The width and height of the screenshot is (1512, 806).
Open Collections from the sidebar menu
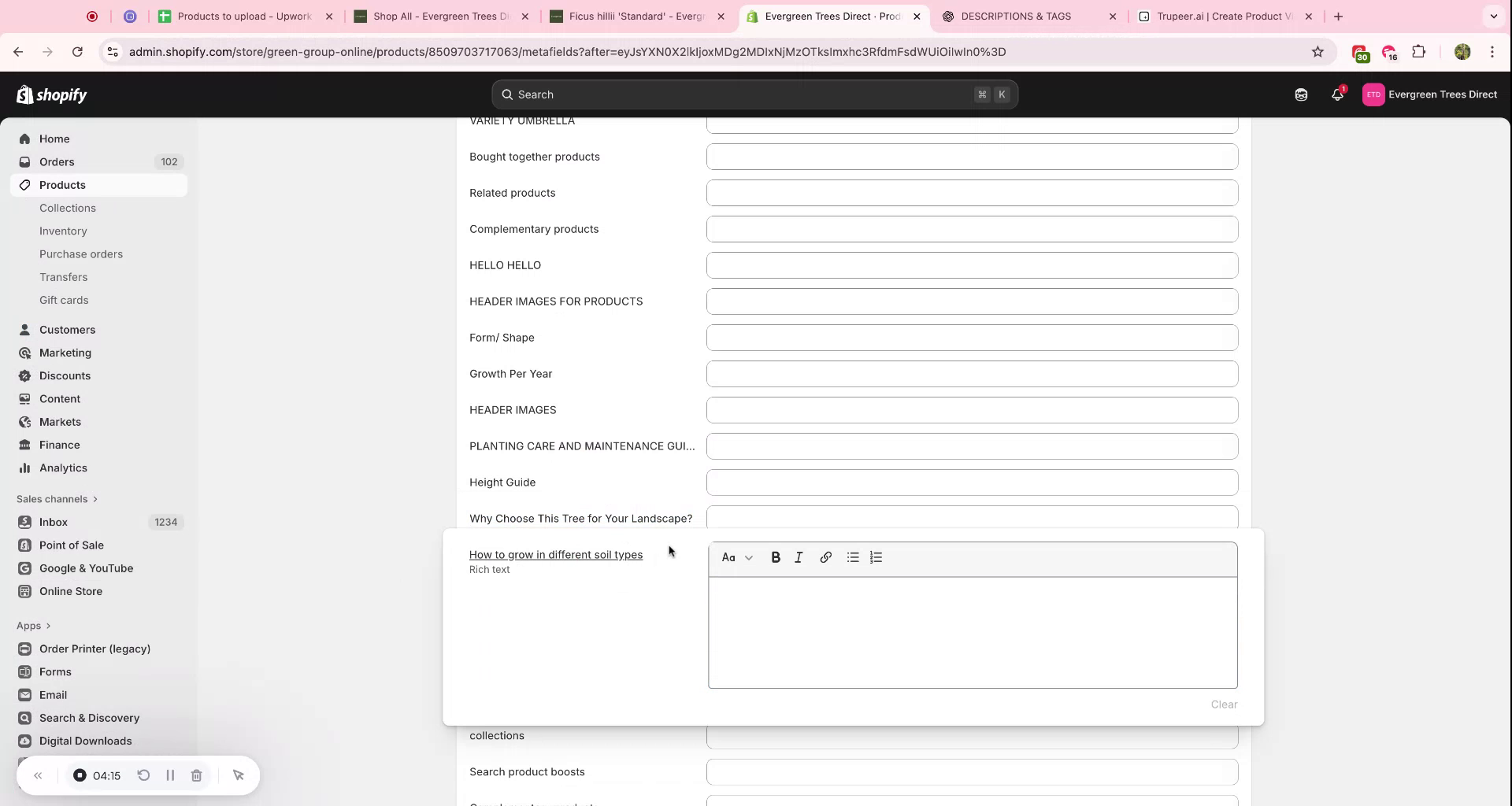68,208
